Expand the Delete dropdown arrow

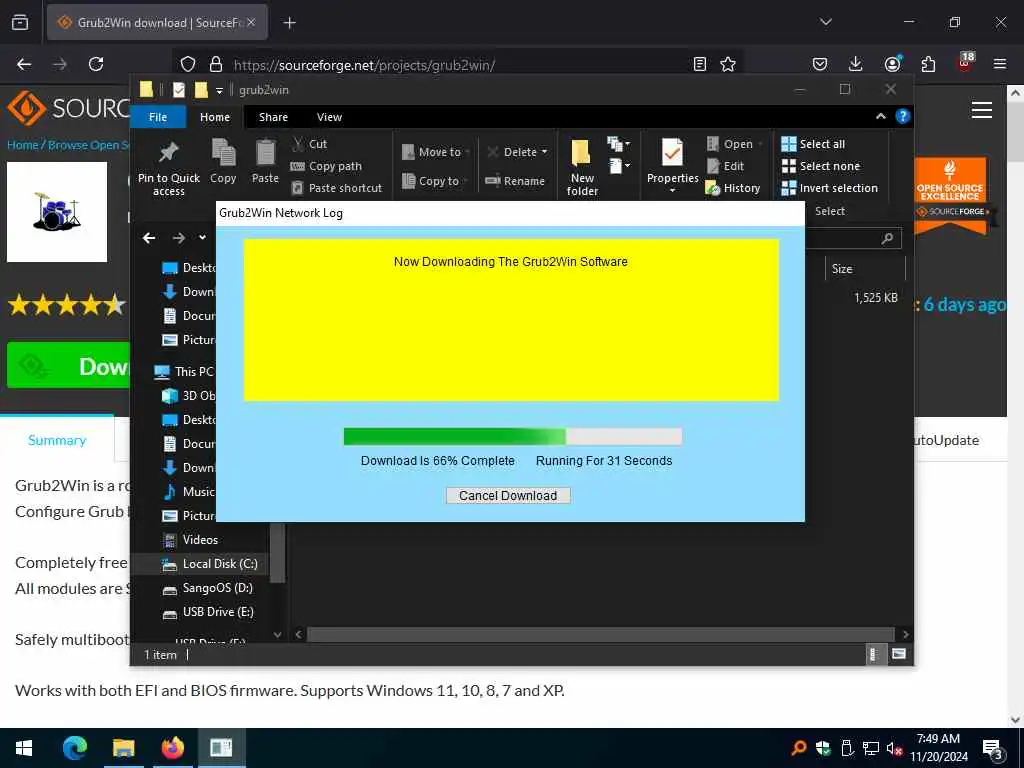click(545, 152)
